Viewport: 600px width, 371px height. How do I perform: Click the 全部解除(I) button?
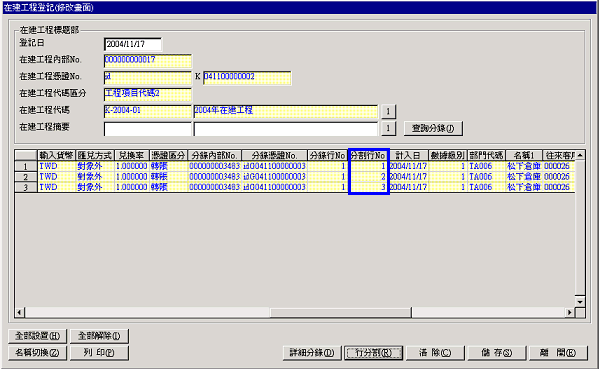(x=99, y=336)
